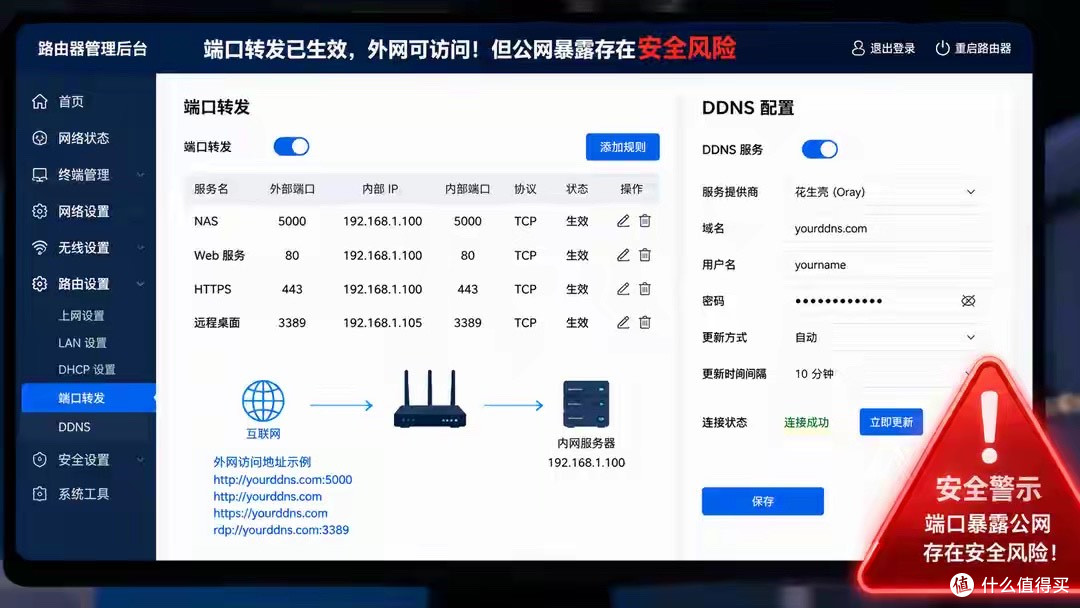Click the user icon next to 退出登录
The image size is (1080, 608).
click(858, 48)
